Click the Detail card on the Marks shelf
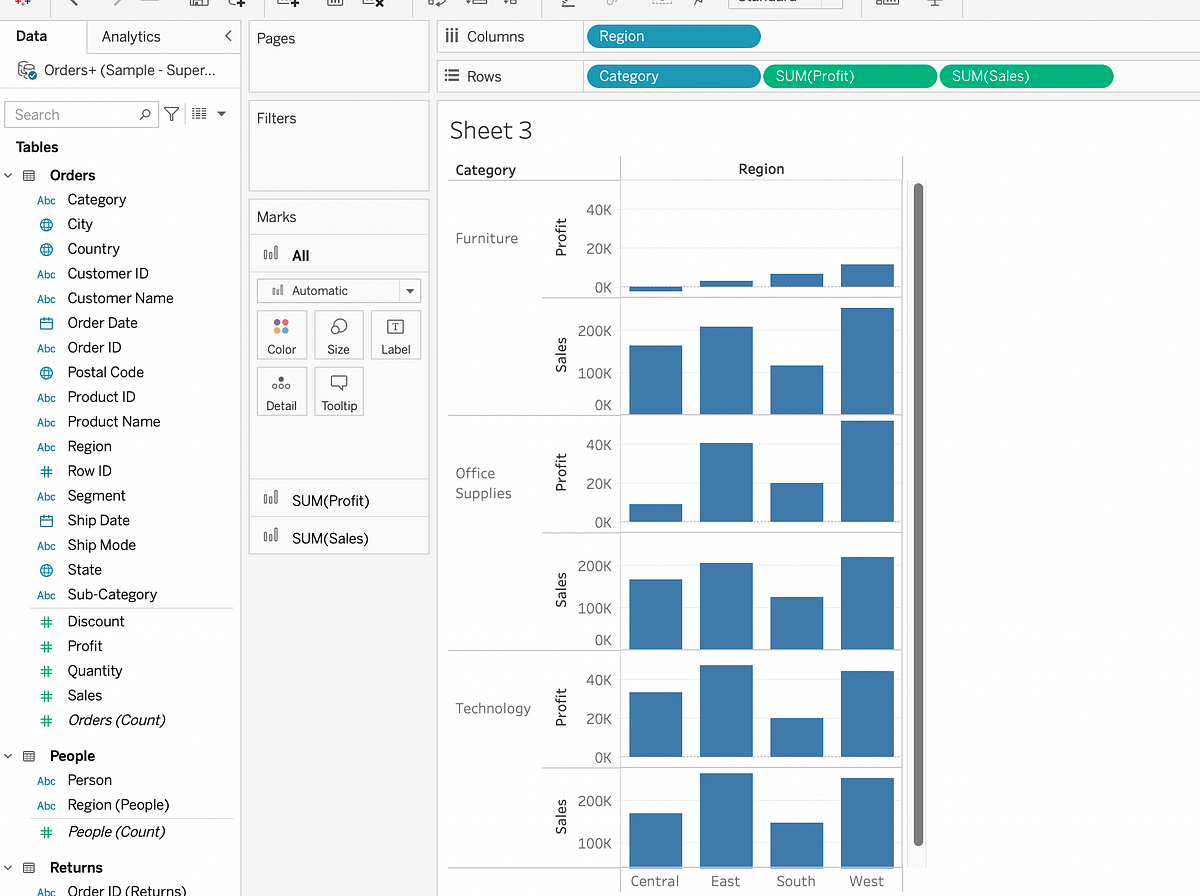 point(281,390)
